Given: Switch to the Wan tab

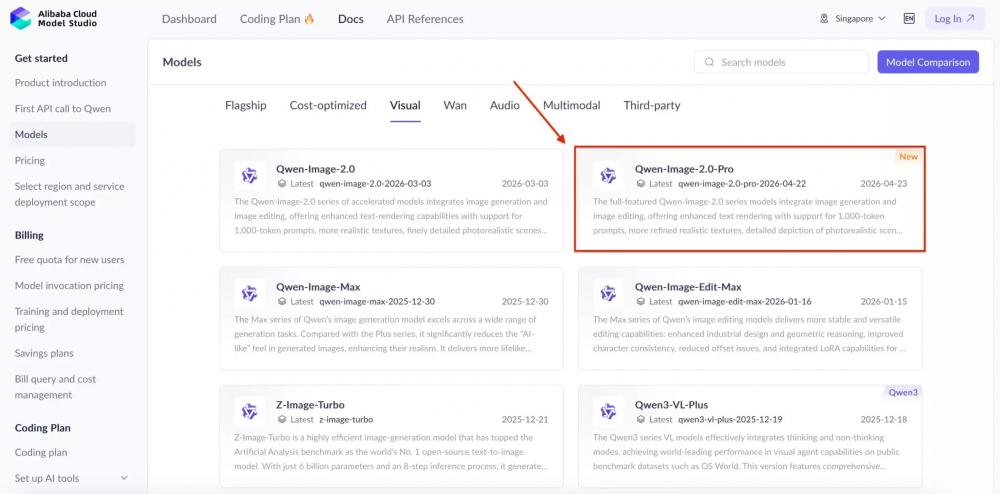Looking at the screenshot, I should (455, 105).
